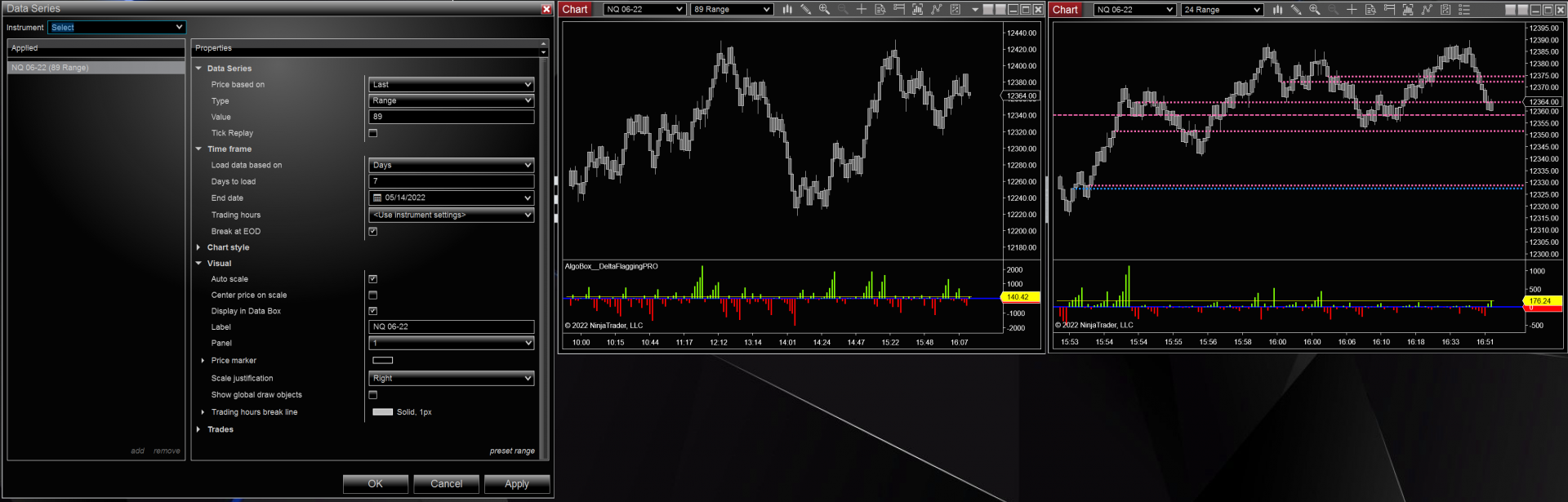Open Indicators icon in 24 Range chart
Screen dimensions: 1568x502
click(1427, 9)
